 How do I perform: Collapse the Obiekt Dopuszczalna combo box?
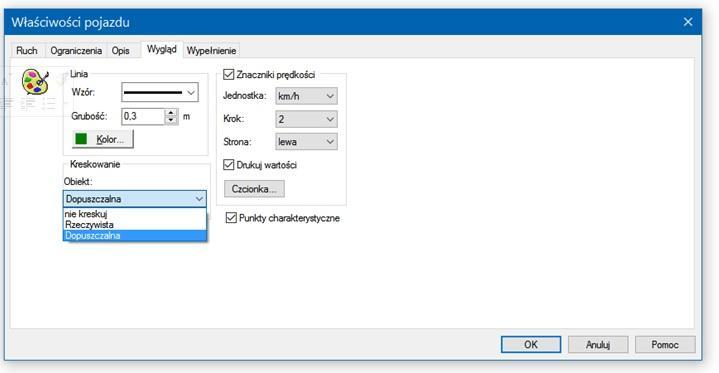[x=134, y=199]
